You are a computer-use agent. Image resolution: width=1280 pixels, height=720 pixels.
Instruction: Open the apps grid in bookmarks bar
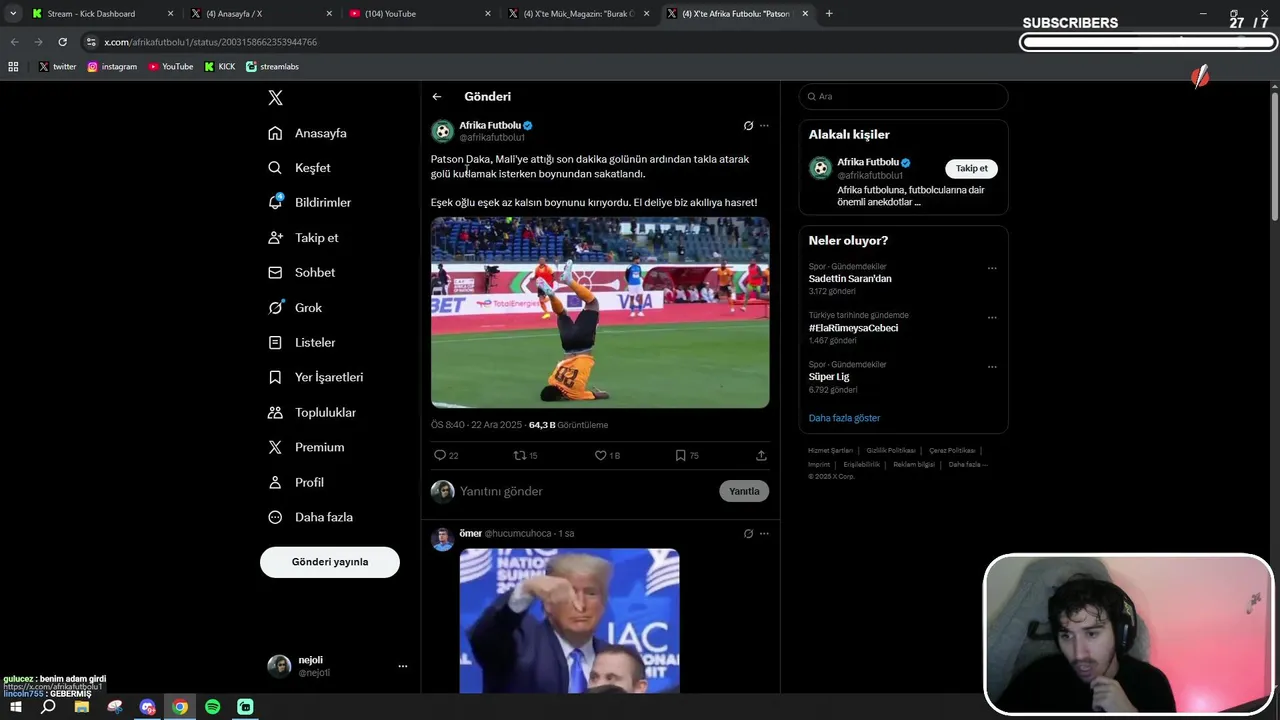tap(13, 67)
